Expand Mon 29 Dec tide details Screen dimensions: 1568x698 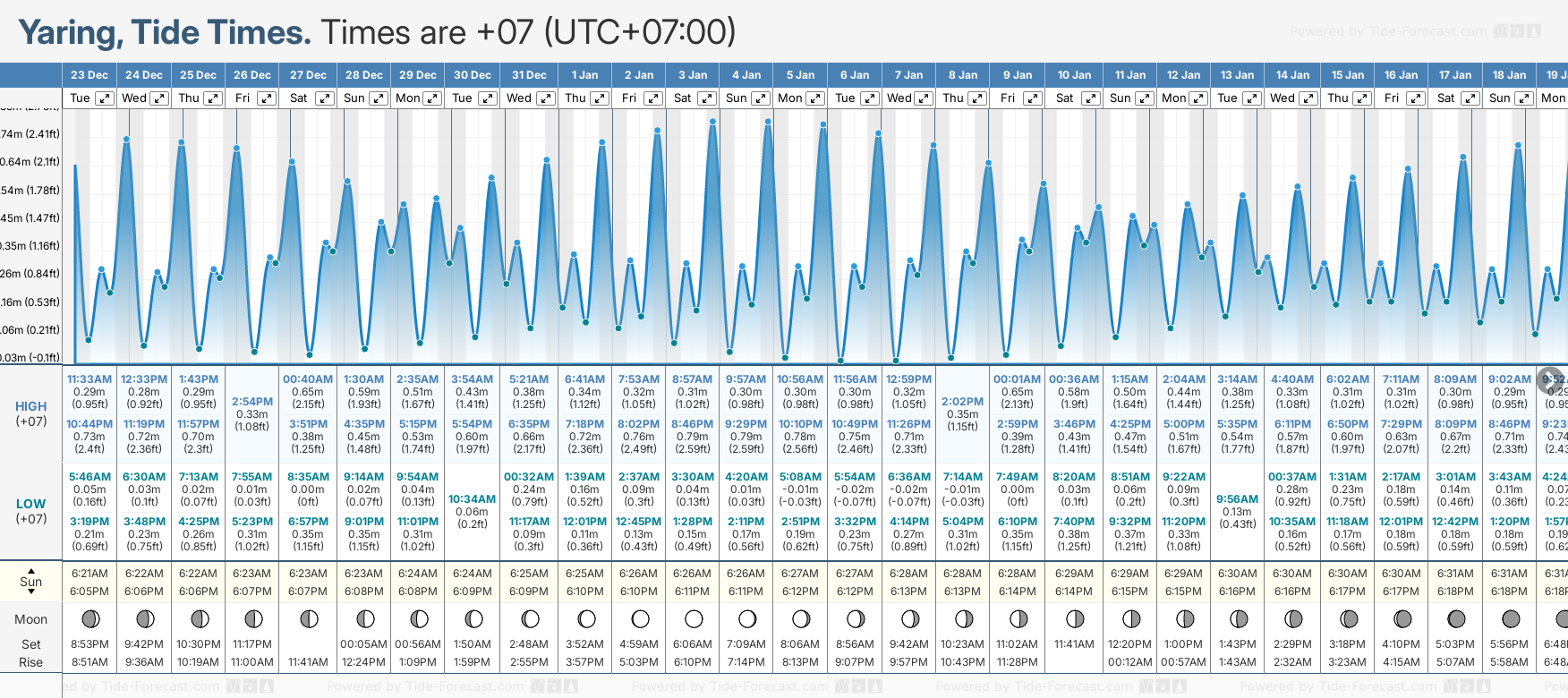(x=432, y=98)
